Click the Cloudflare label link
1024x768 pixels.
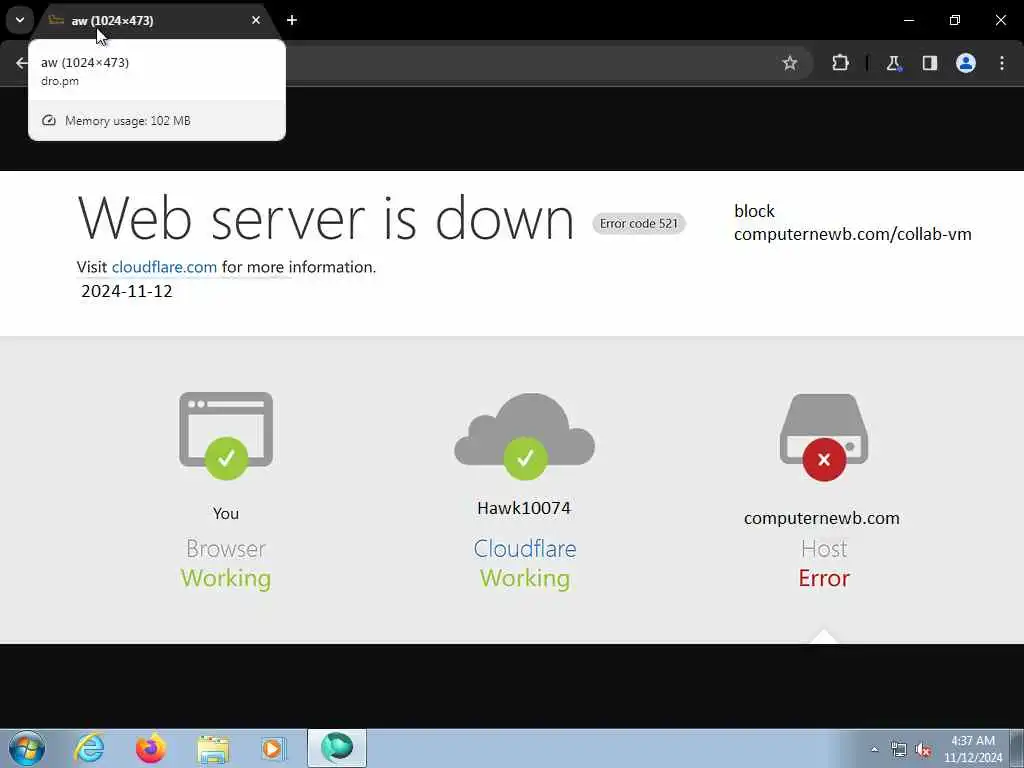click(525, 549)
